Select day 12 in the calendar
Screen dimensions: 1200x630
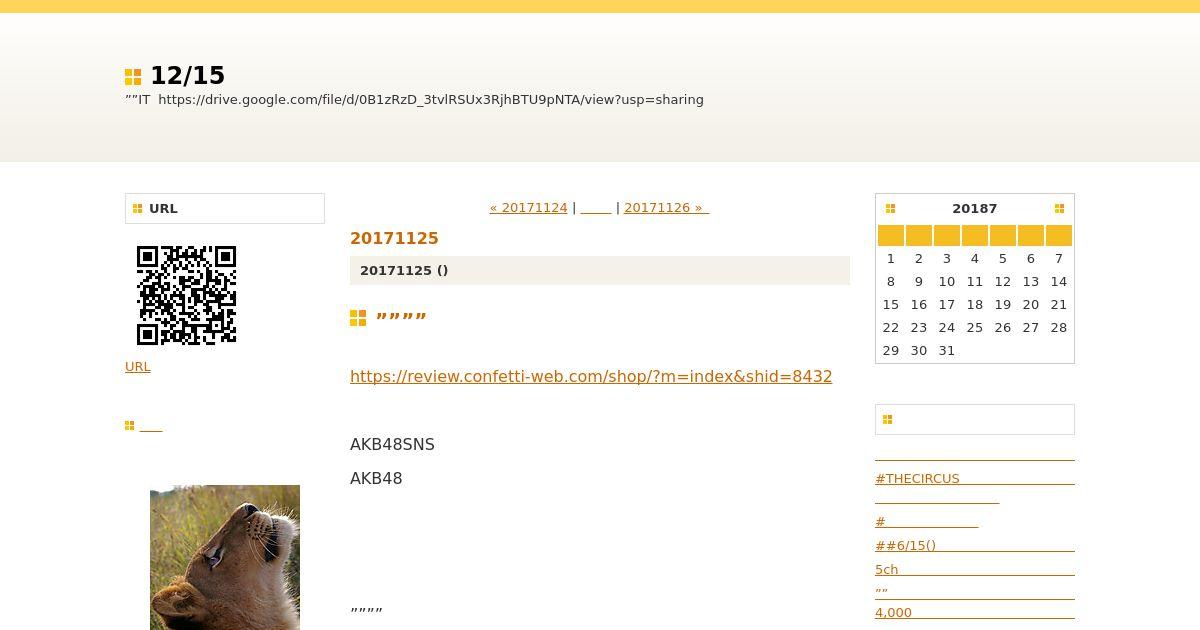1002,281
